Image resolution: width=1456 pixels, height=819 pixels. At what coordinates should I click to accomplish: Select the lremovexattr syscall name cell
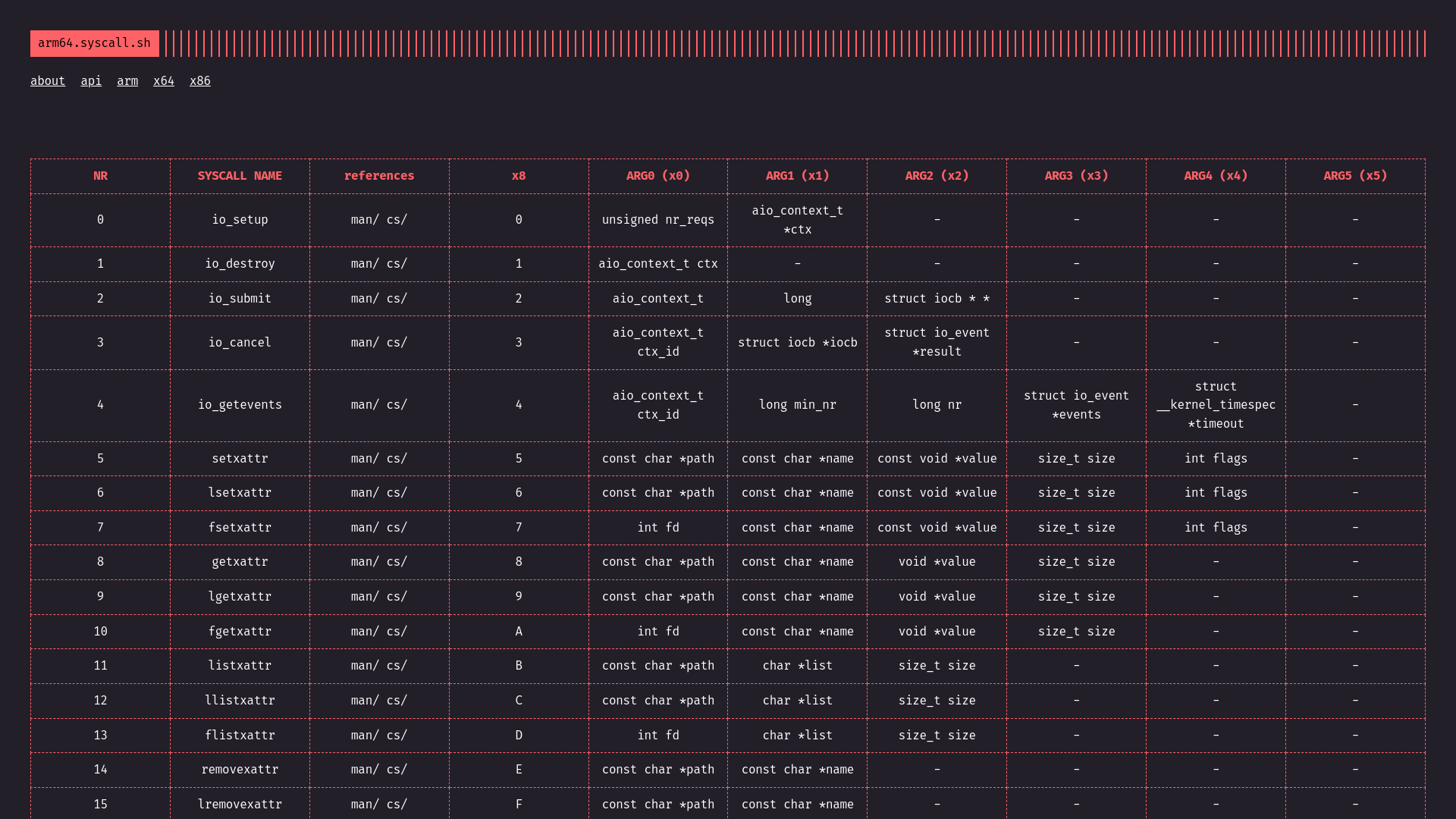coord(240,805)
